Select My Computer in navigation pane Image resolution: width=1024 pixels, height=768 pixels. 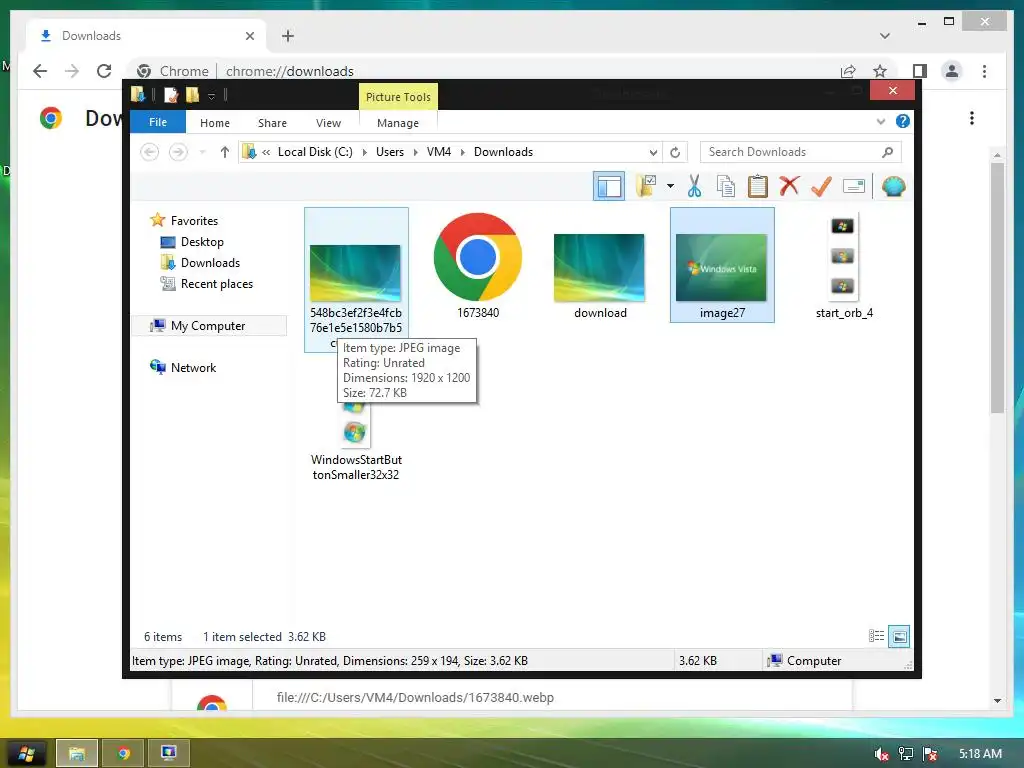(208, 325)
